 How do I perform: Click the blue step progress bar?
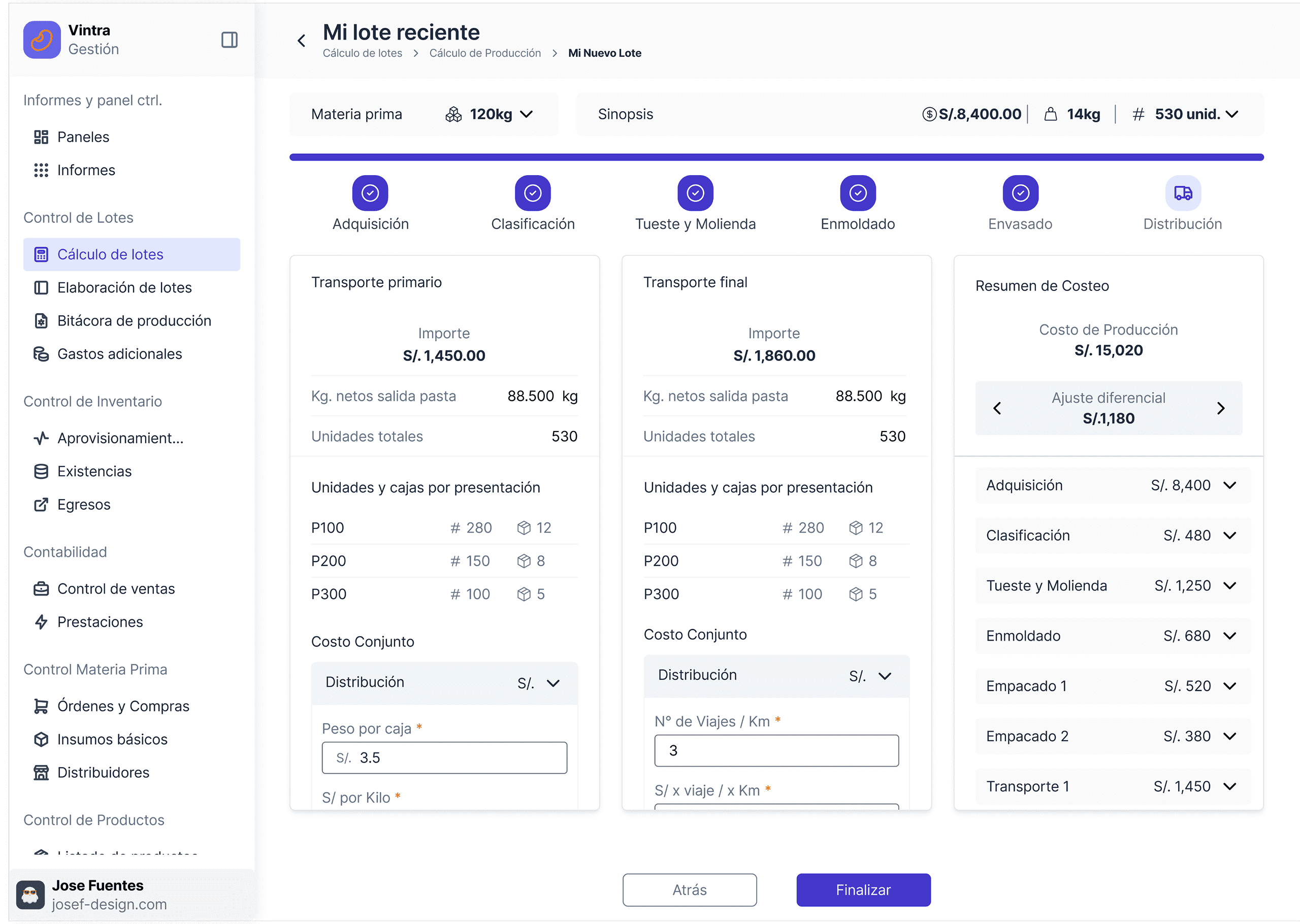(776, 157)
